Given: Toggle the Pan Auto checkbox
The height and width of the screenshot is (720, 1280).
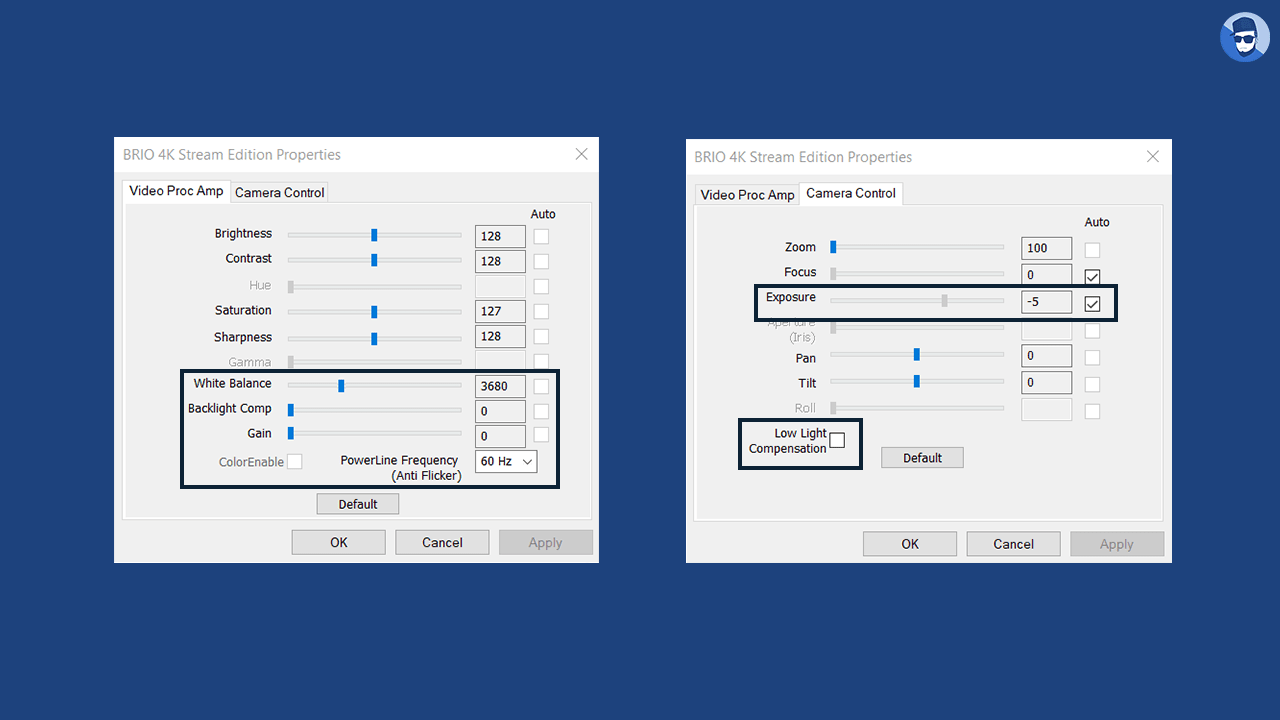Looking at the screenshot, I should pos(1092,358).
